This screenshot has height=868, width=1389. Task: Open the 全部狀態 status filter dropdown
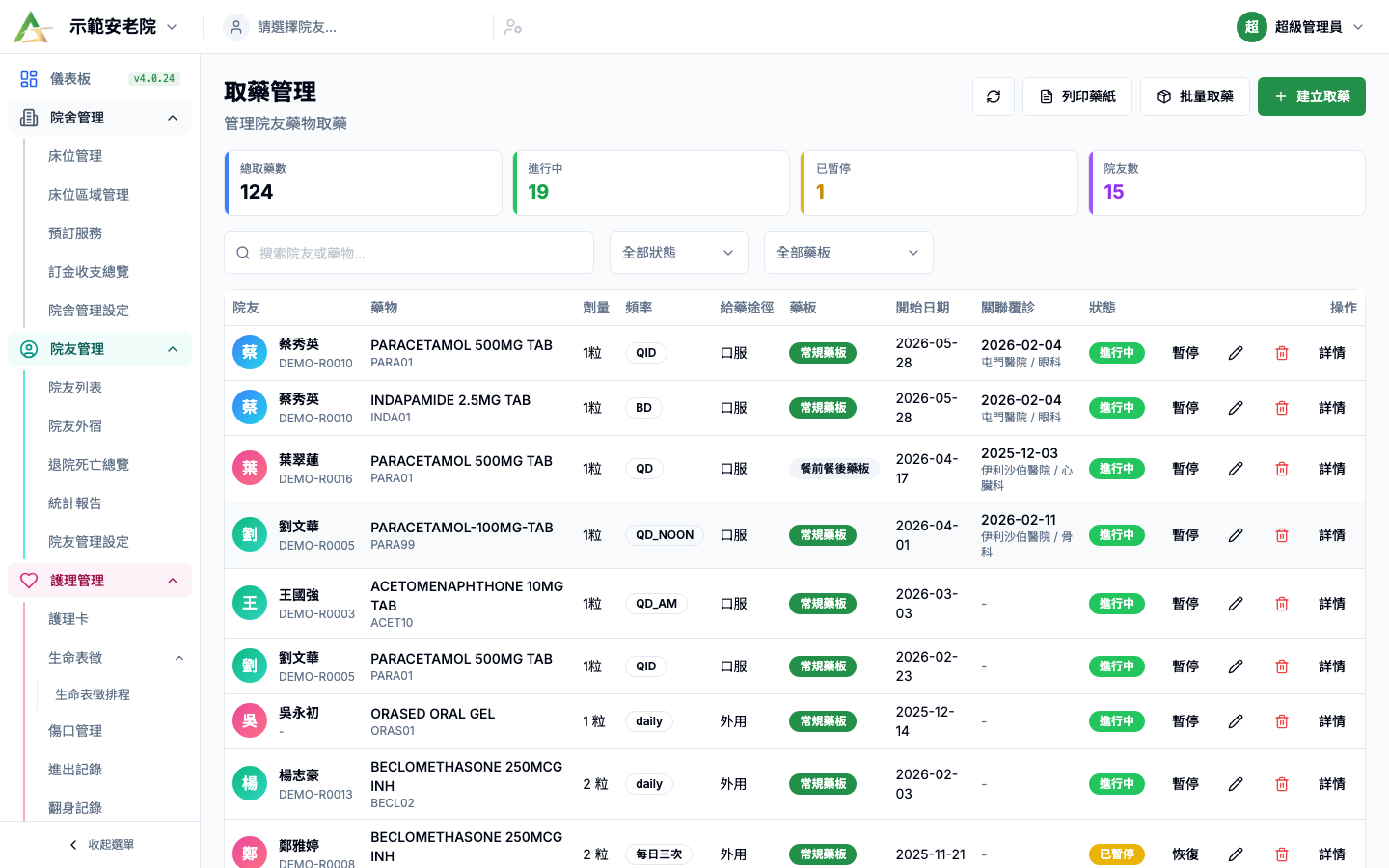(679, 253)
